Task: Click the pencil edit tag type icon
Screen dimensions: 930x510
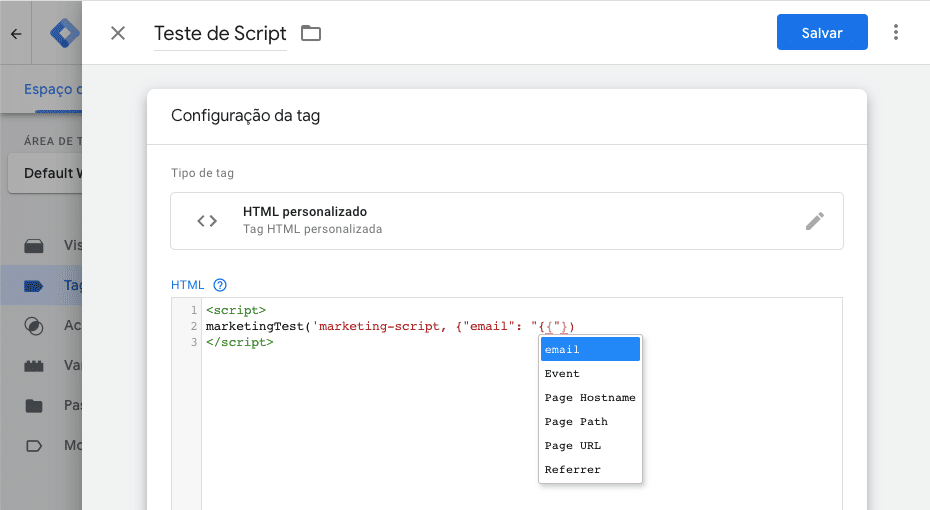Action: coord(815,221)
